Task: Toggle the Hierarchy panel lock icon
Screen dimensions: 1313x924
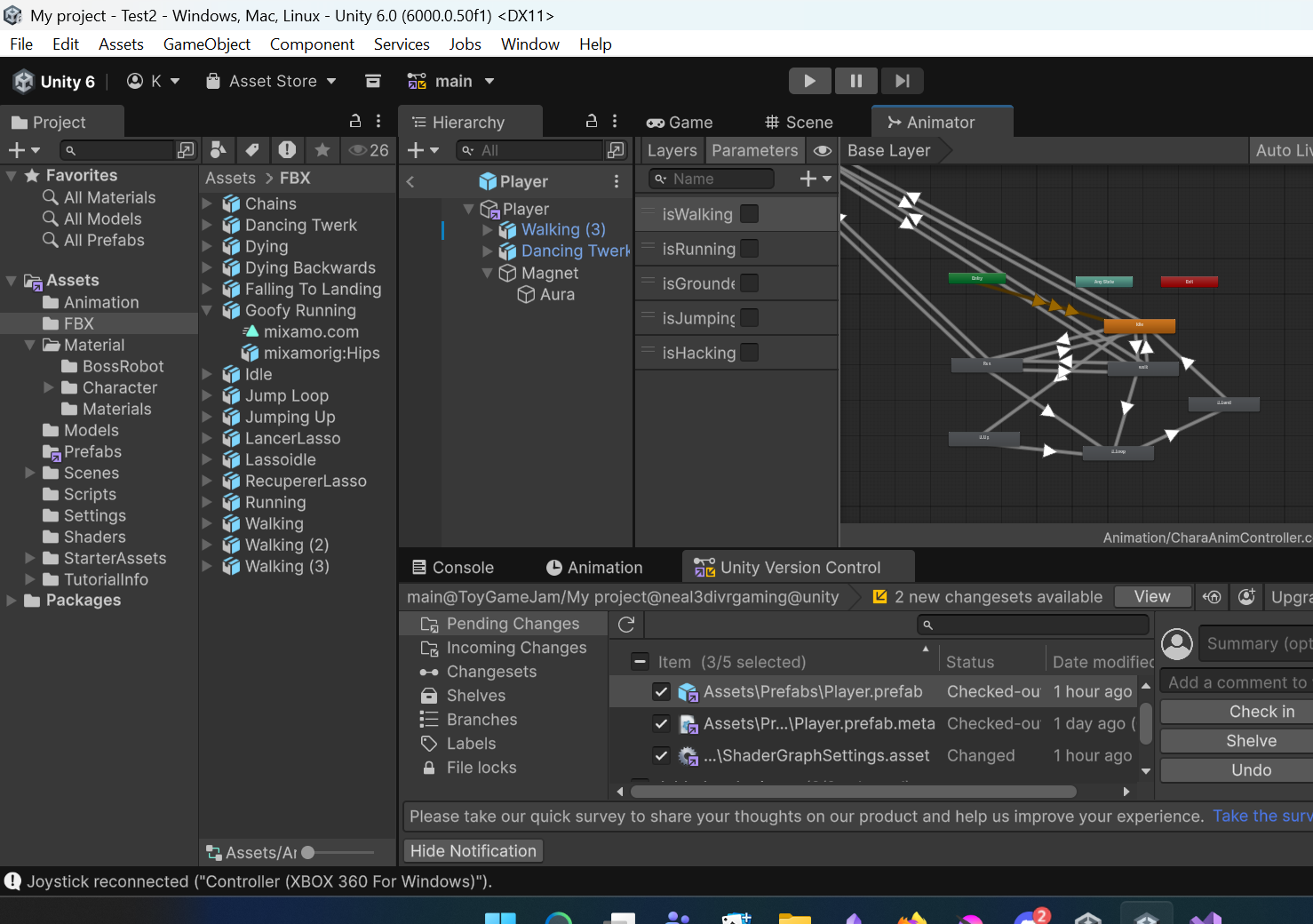Action: click(592, 121)
